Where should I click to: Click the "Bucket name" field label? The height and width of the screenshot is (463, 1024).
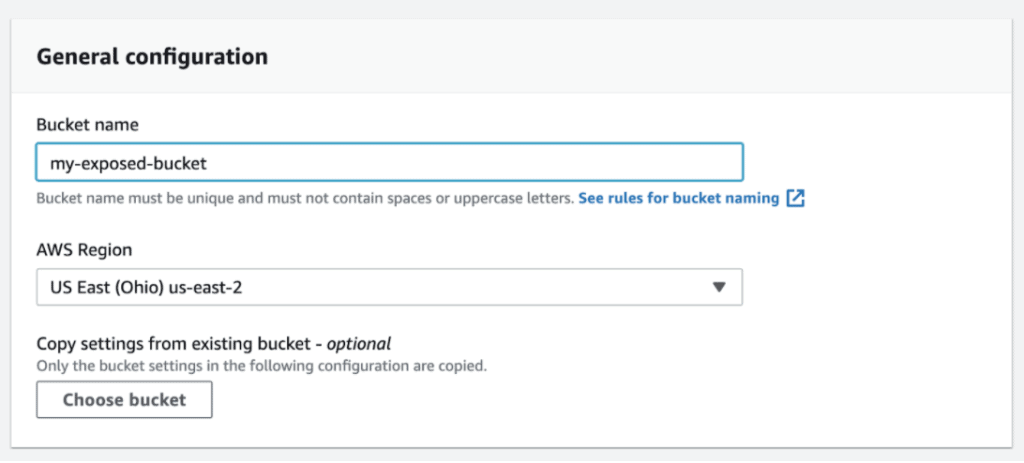coord(87,125)
